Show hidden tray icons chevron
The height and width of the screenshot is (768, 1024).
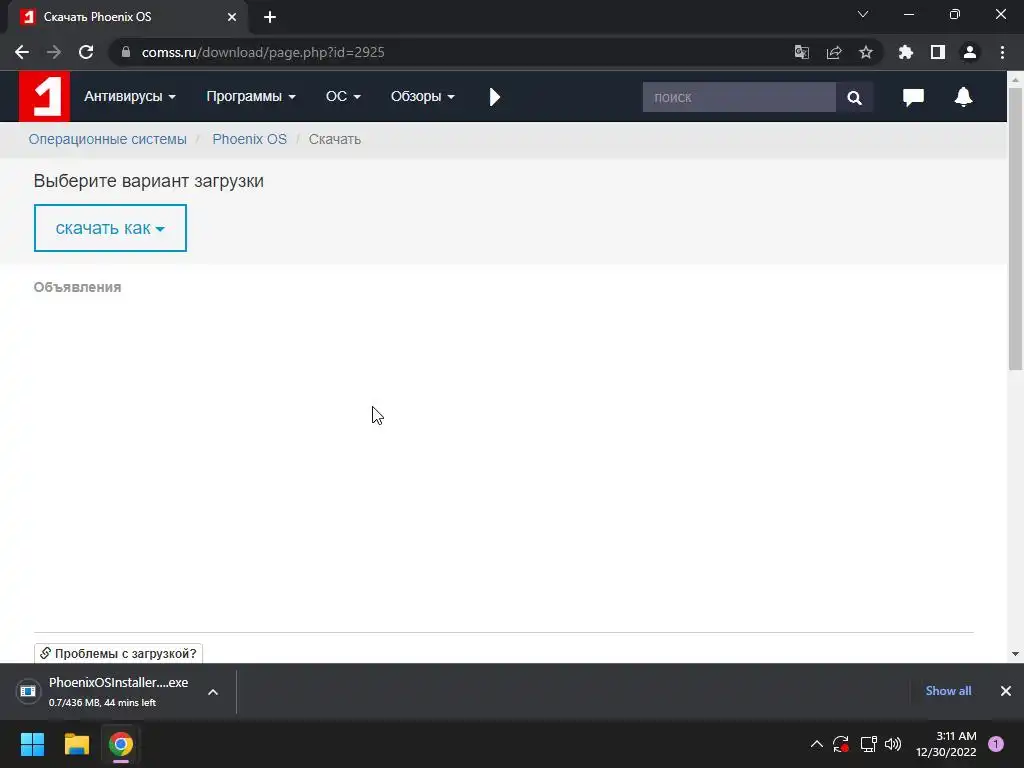[x=816, y=744]
